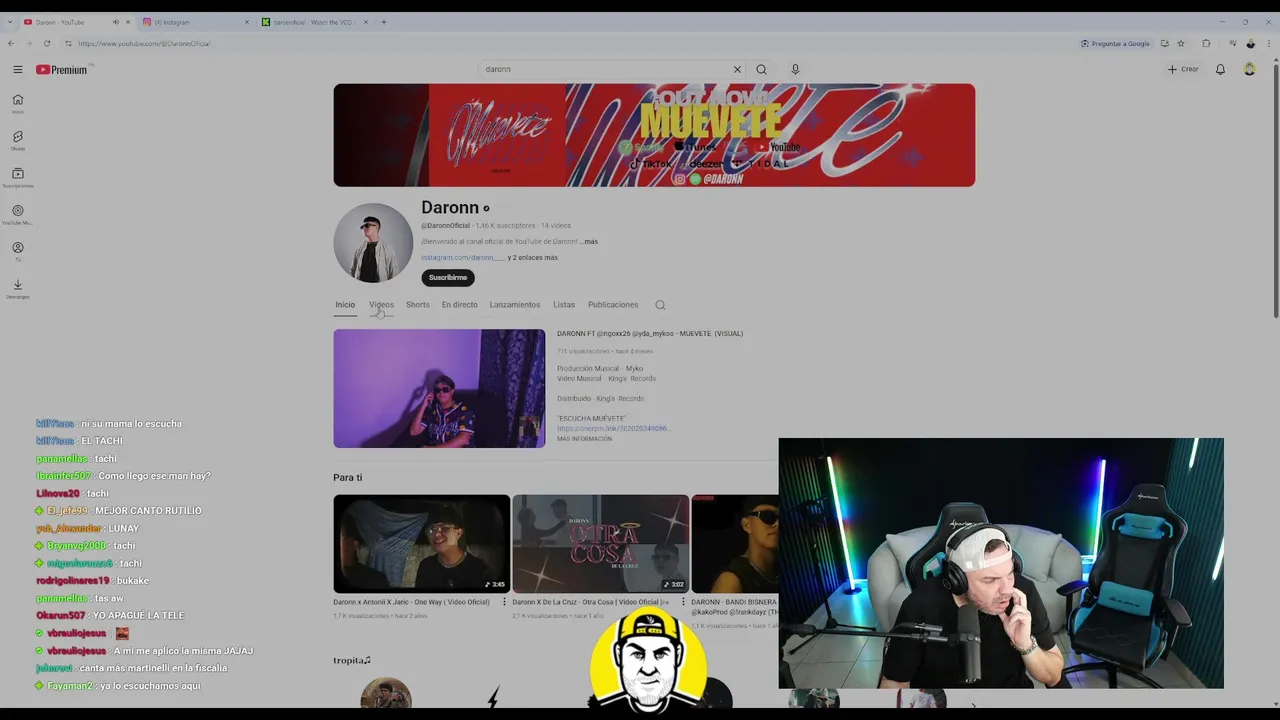Open the tab search dropdown arrow
This screenshot has height=720, width=1280.
(x=10, y=22)
